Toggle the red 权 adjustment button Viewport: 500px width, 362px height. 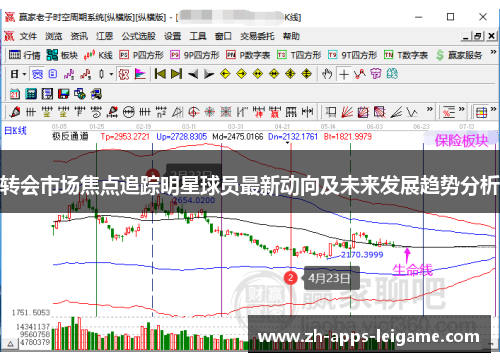tap(124, 74)
